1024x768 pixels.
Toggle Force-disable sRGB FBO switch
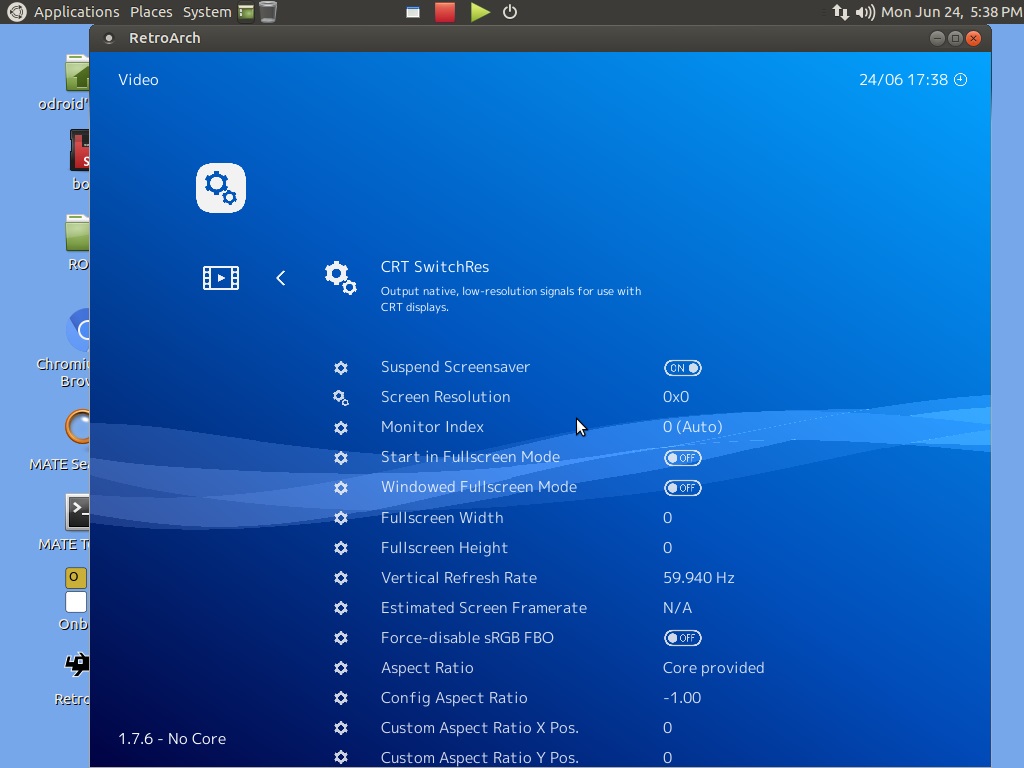click(x=682, y=638)
